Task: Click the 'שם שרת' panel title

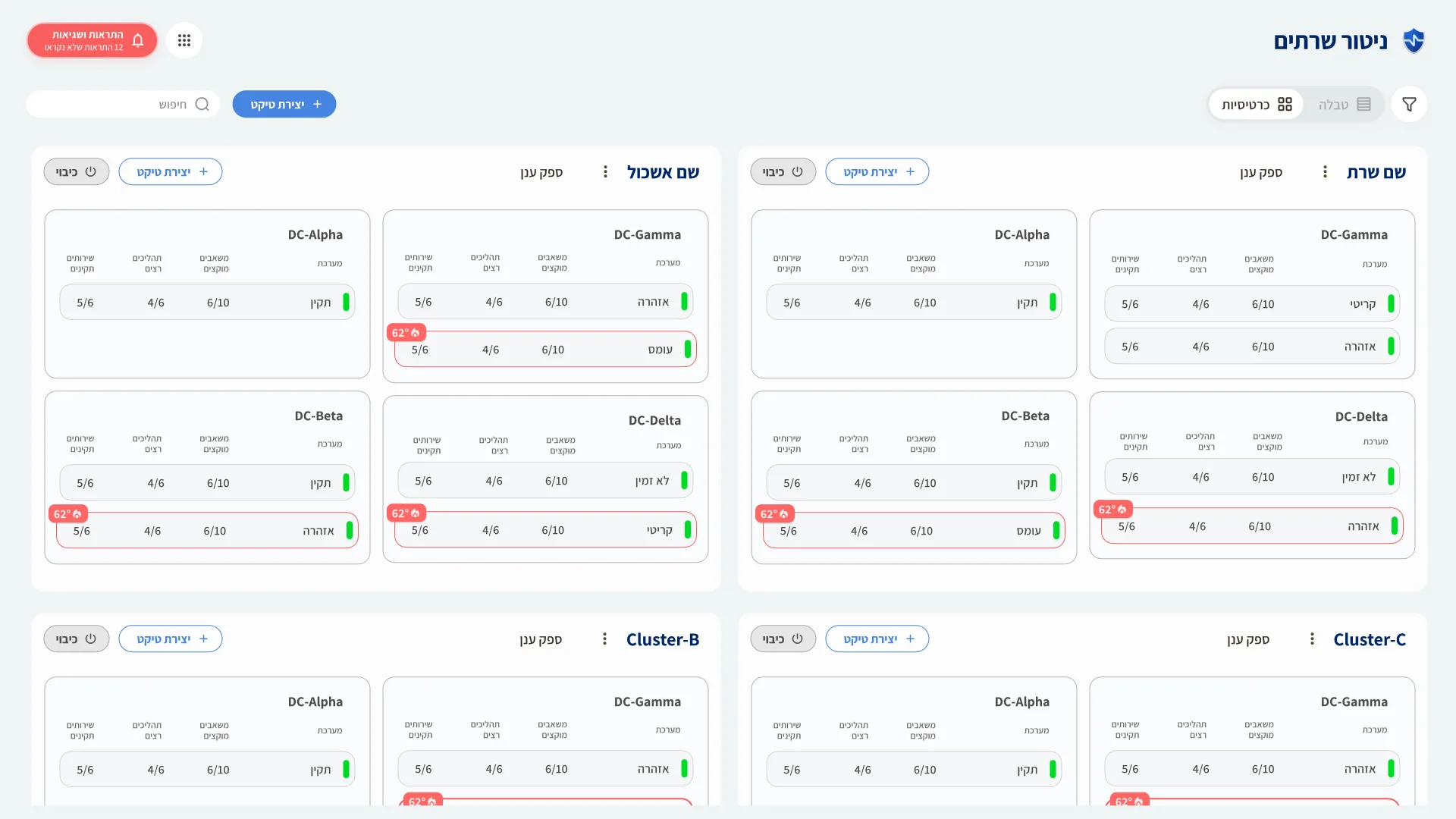Action: pyautogui.click(x=1376, y=172)
